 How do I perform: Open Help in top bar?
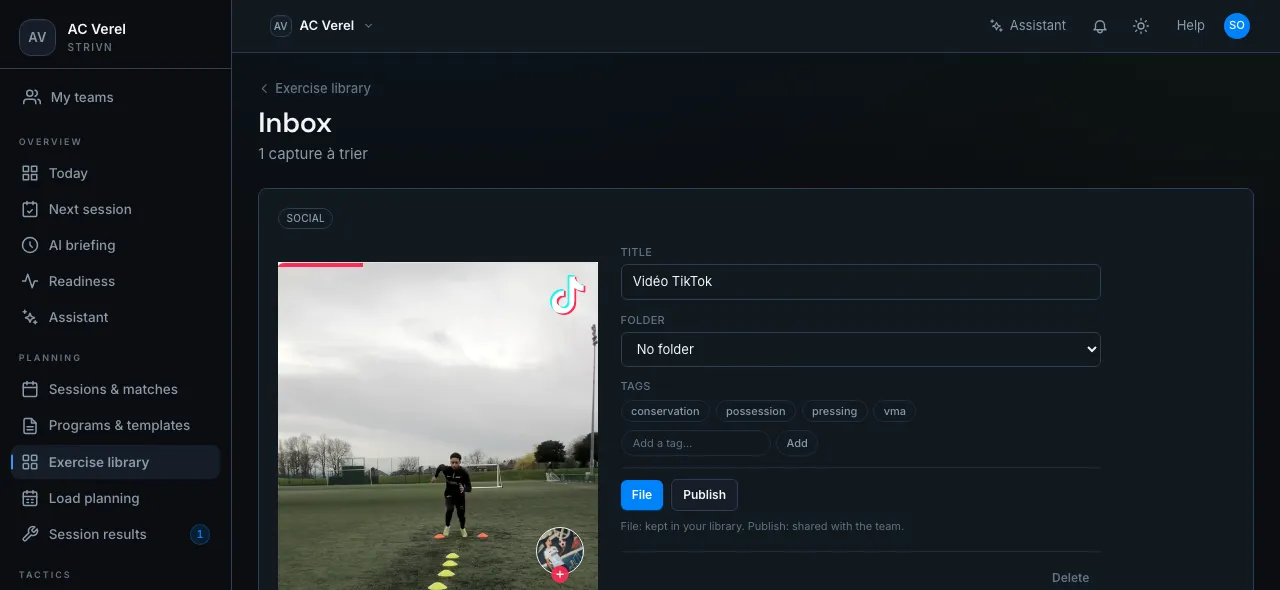(x=1190, y=26)
